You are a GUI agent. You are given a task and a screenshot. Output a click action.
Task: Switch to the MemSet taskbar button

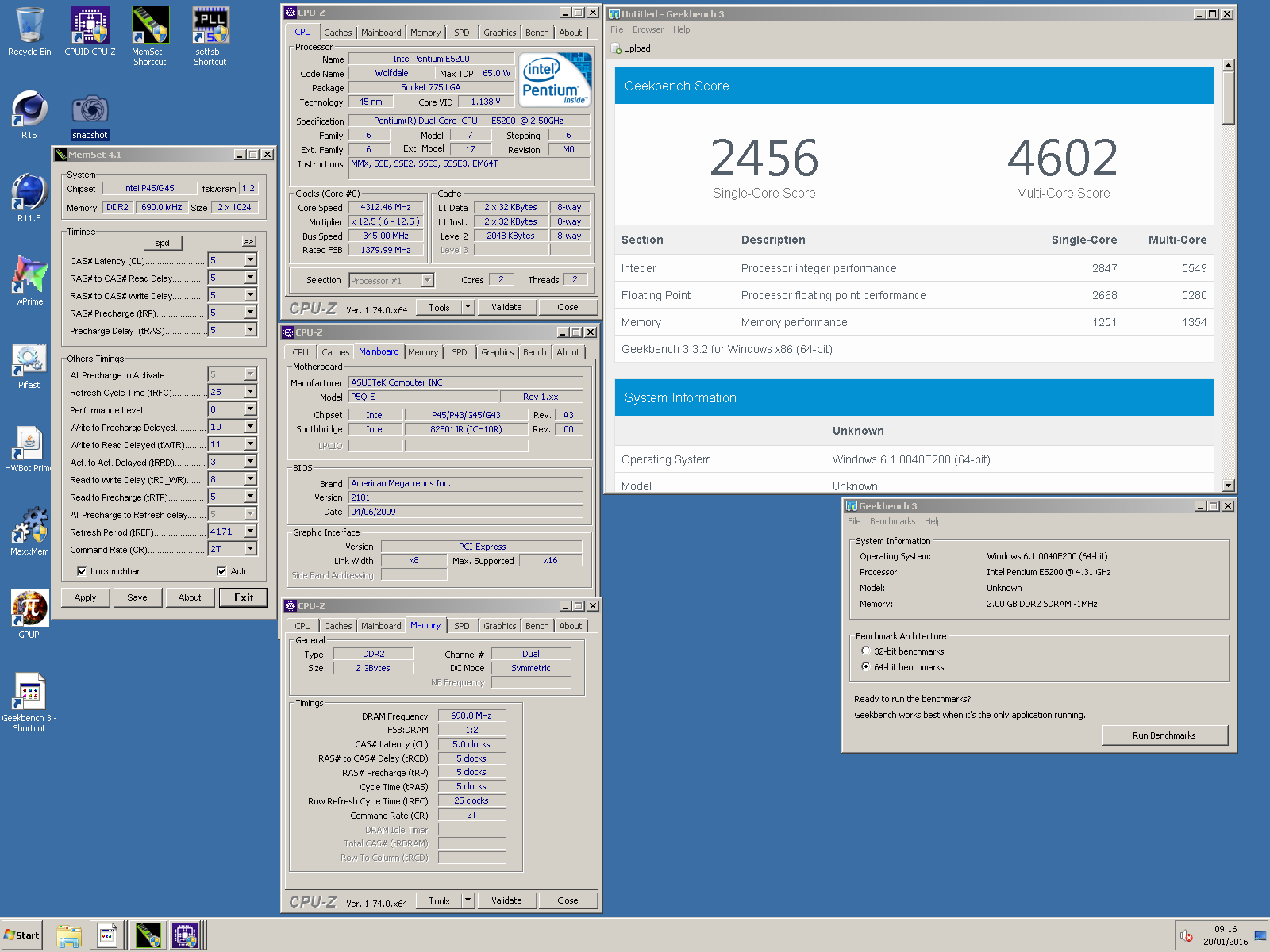pos(148,936)
